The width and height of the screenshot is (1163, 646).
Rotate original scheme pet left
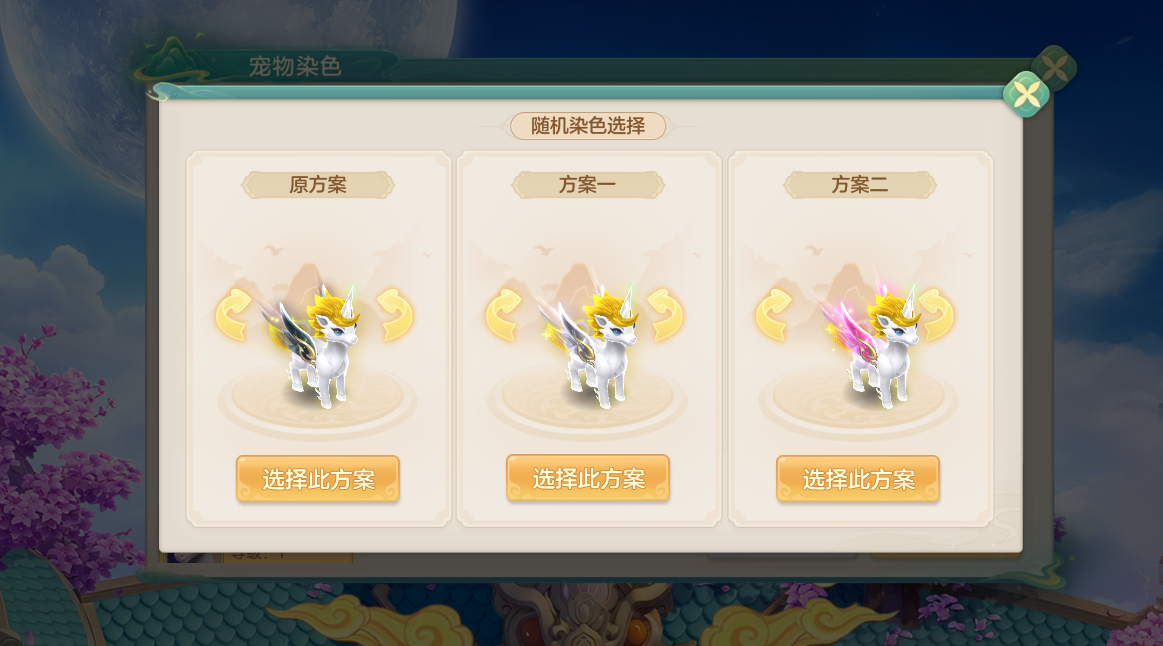tap(234, 315)
